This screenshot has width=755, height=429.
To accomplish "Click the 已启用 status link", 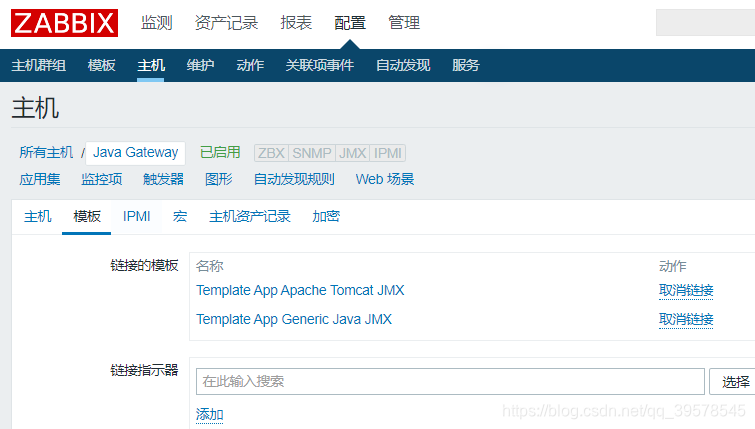I will (x=220, y=153).
